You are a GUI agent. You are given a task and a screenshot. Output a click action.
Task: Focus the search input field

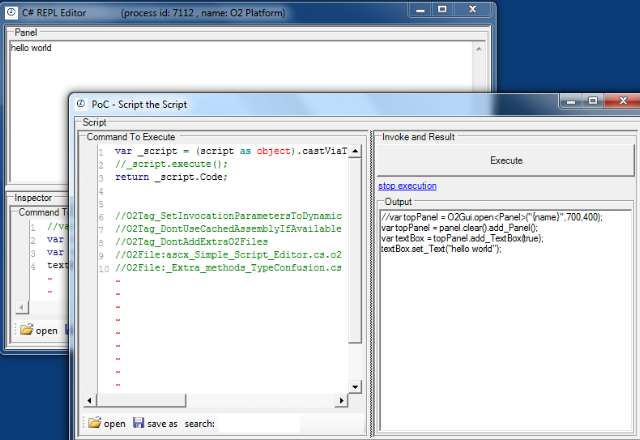pos(259,424)
